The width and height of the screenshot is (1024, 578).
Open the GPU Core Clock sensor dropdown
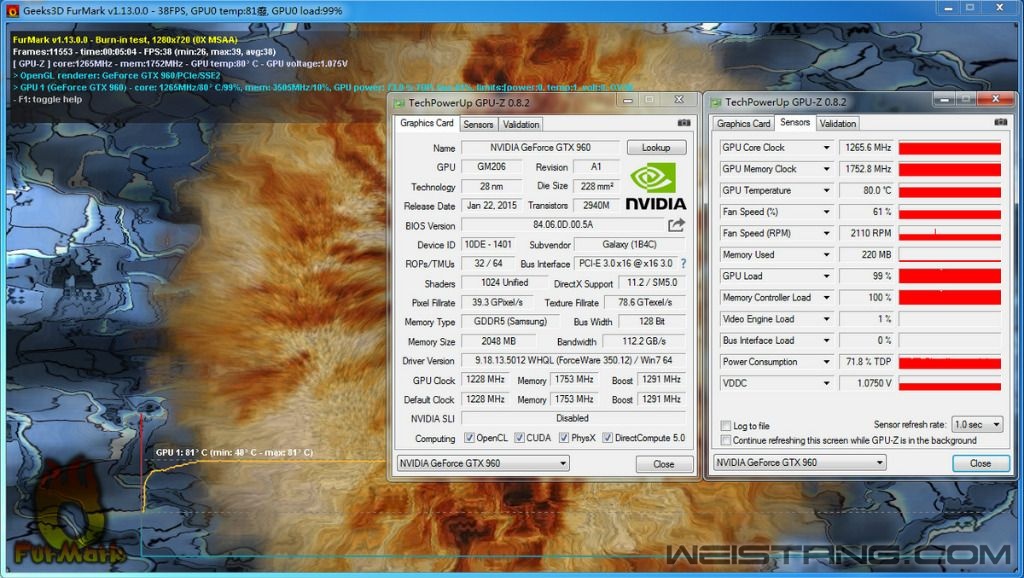(x=826, y=148)
